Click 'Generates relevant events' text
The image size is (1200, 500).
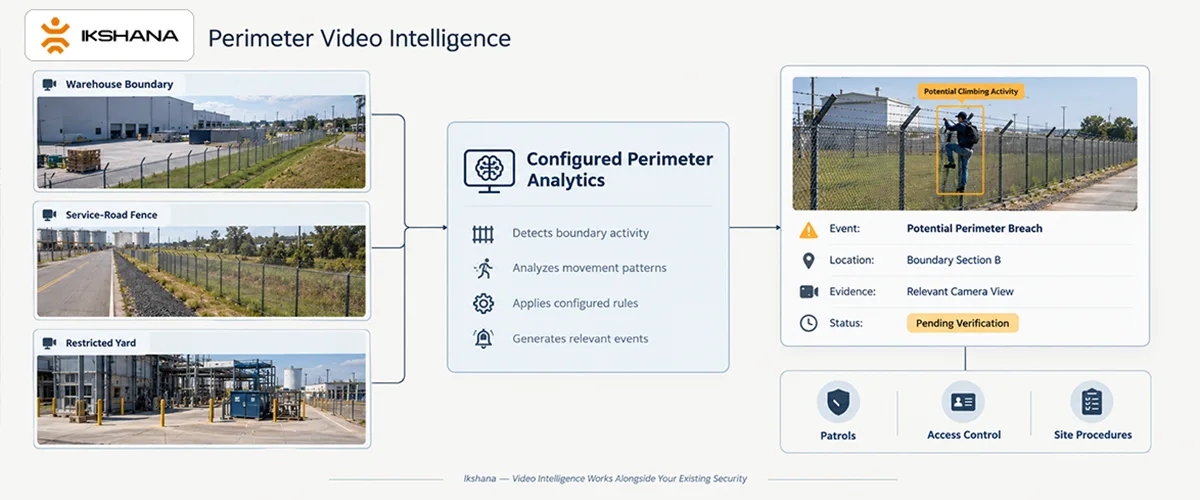click(580, 338)
